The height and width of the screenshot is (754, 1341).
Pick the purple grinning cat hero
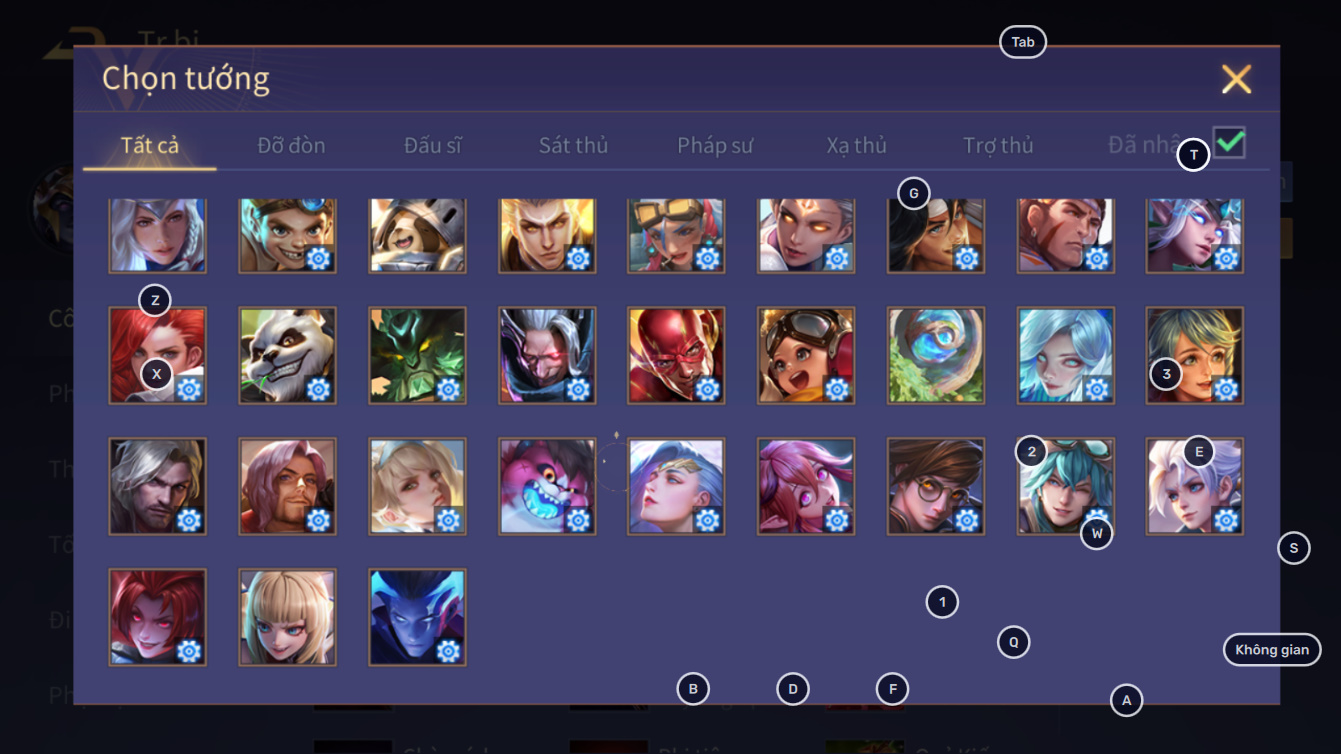(547, 486)
